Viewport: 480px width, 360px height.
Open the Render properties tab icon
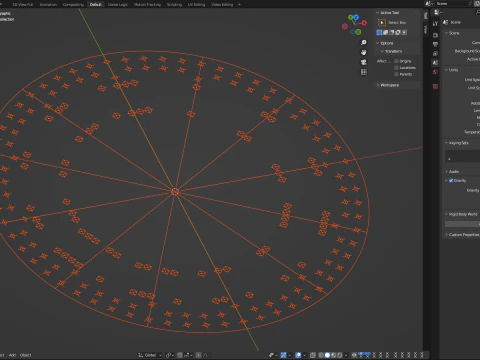[x=435, y=35]
